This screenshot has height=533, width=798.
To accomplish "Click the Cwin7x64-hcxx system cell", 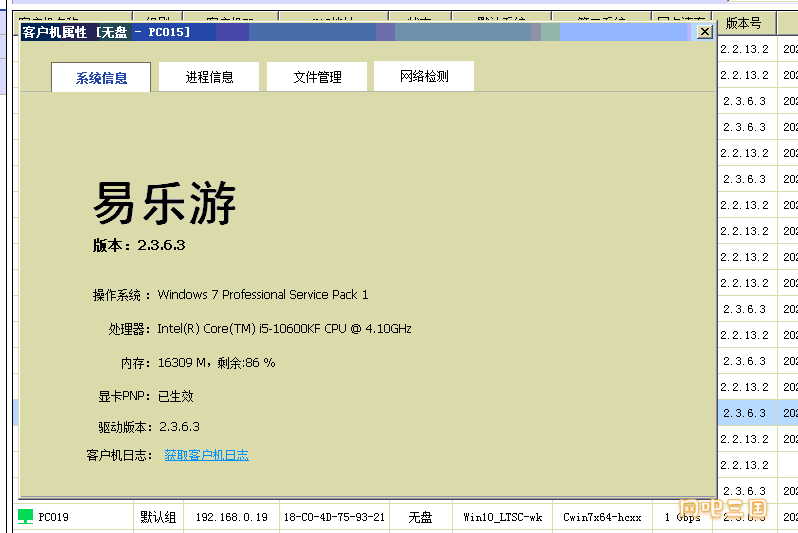I will coord(602,517).
